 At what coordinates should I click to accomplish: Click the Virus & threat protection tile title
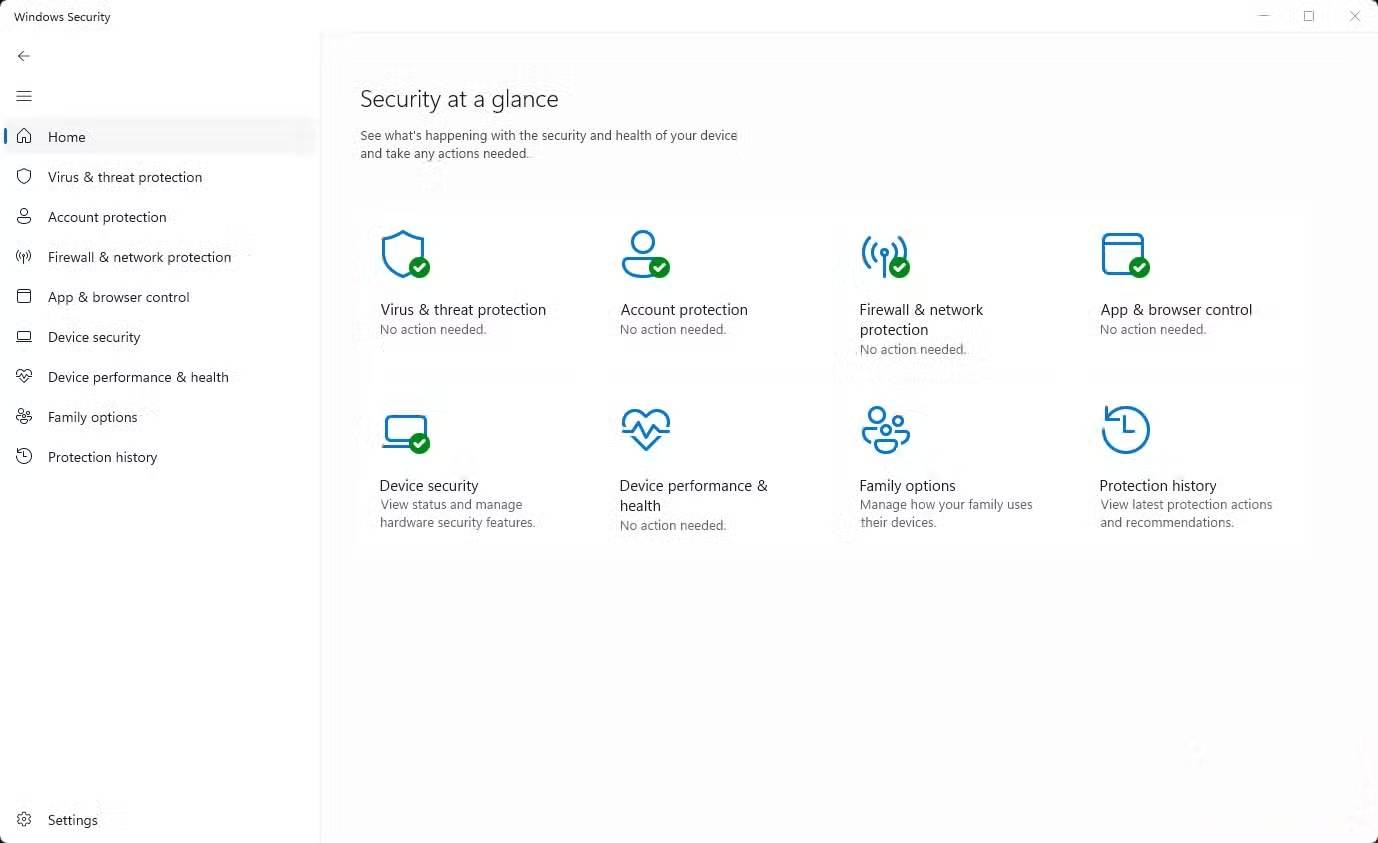click(x=463, y=310)
